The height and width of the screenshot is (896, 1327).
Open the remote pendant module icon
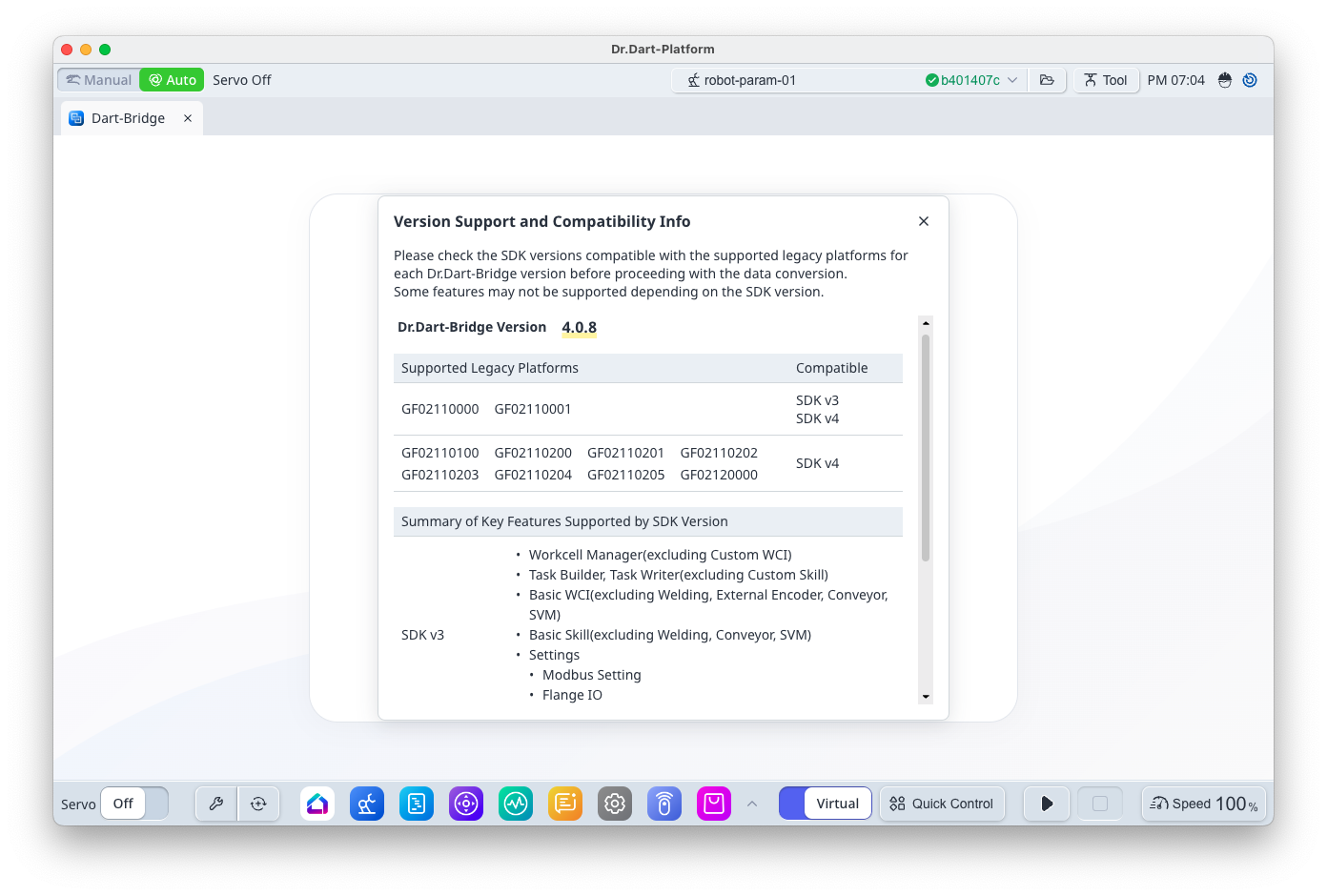pyautogui.click(x=664, y=804)
